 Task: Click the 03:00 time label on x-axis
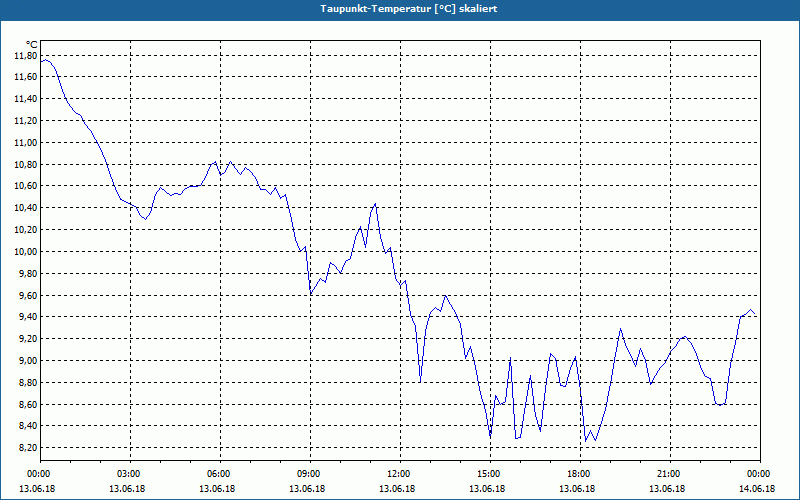click(x=131, y=474)
